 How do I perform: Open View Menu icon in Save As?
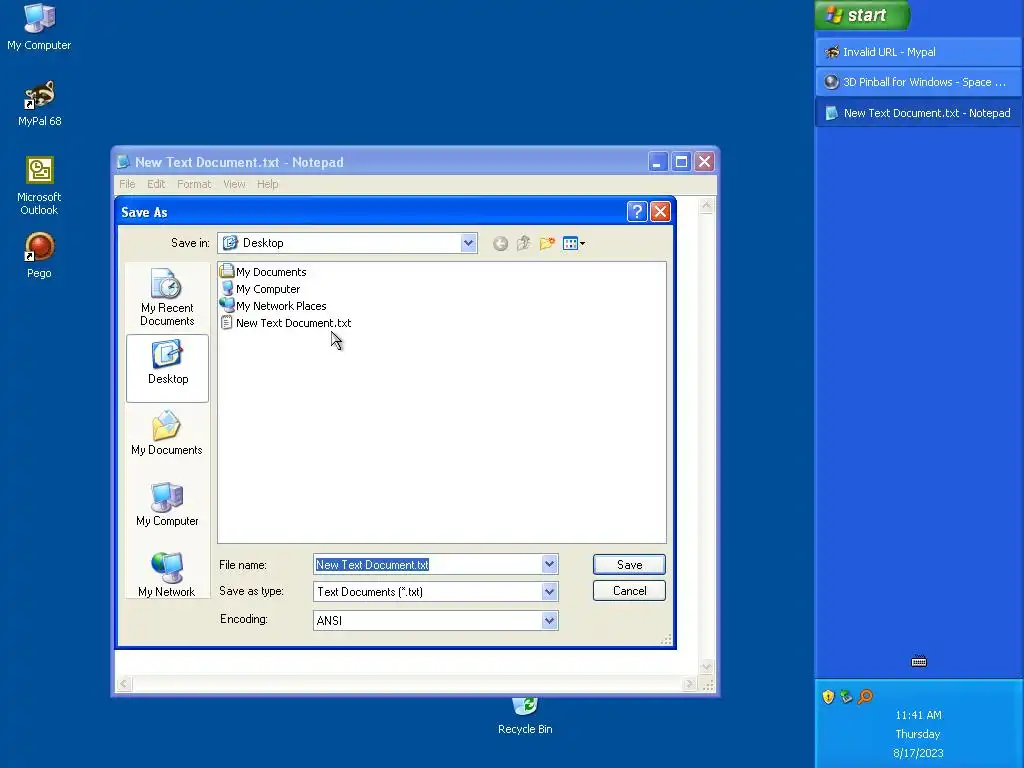(573, 244)
